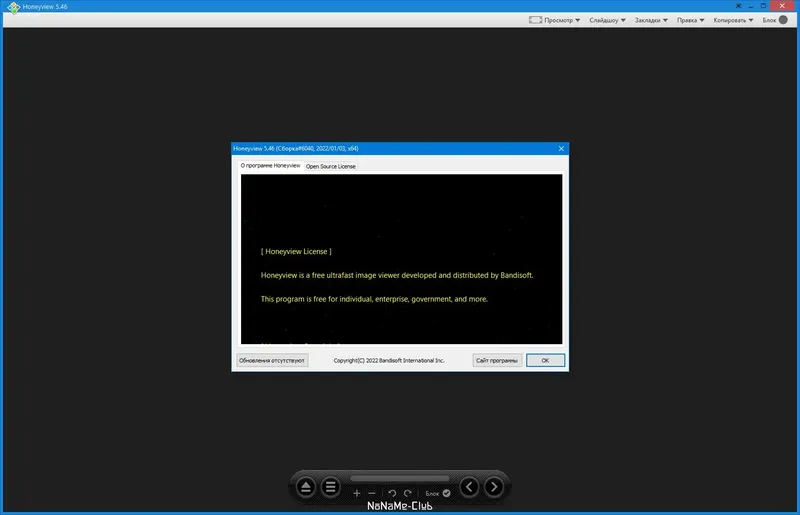800x515 pixels.
Task: Close the About Honeyview dialog
Action: tap(561, 149)
